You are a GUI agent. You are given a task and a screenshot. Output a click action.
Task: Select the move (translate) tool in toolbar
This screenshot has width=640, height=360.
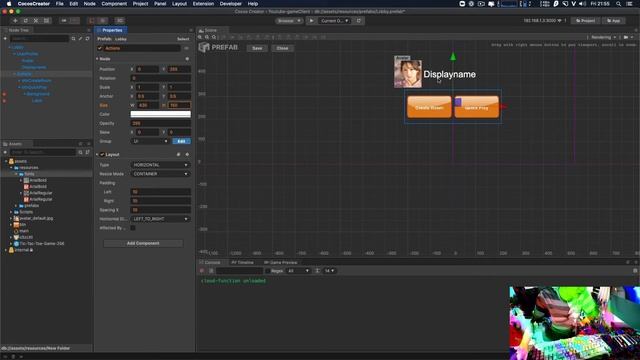tap(16, 21)
